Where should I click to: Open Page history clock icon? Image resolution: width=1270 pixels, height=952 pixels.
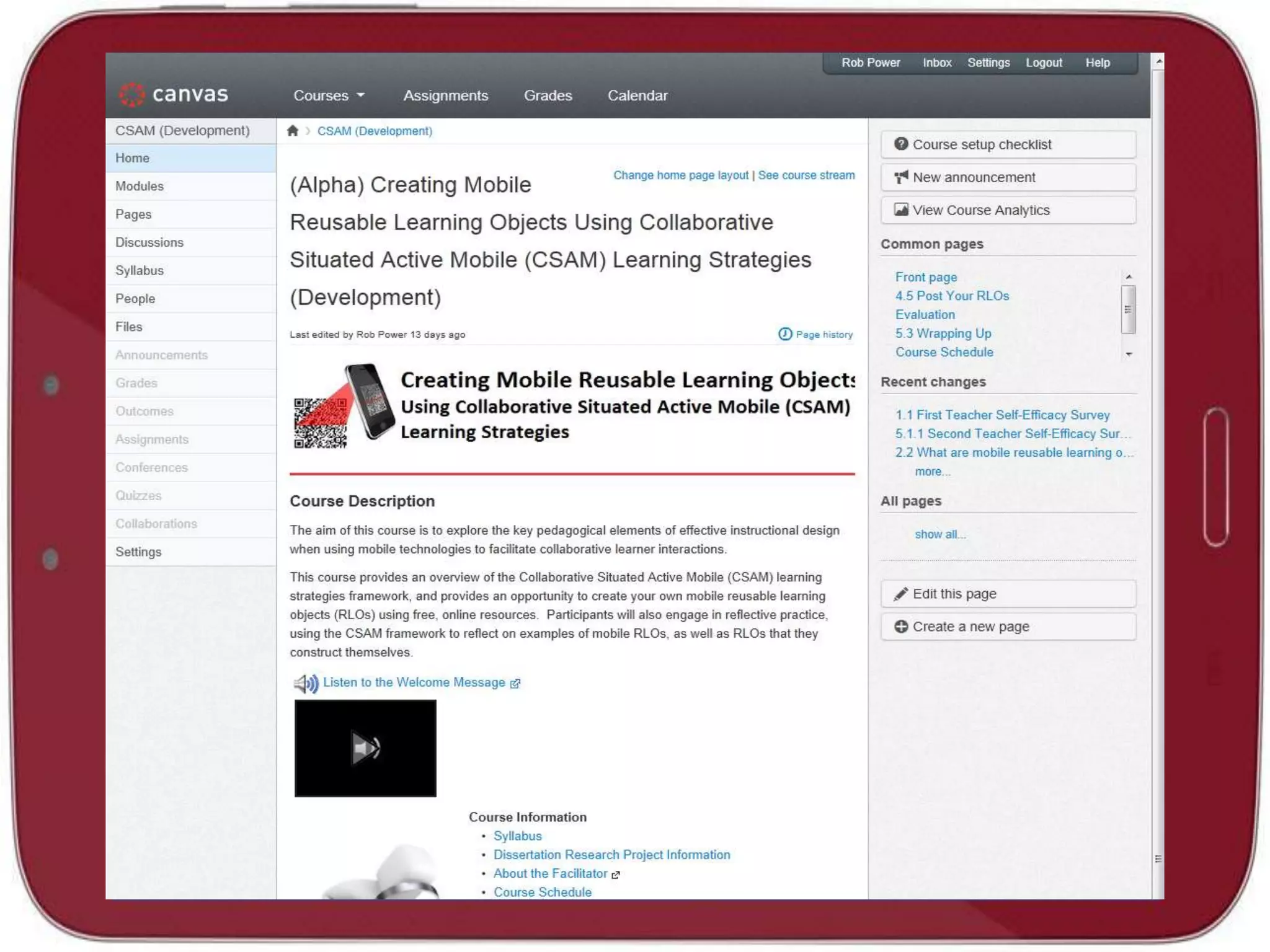785,334
